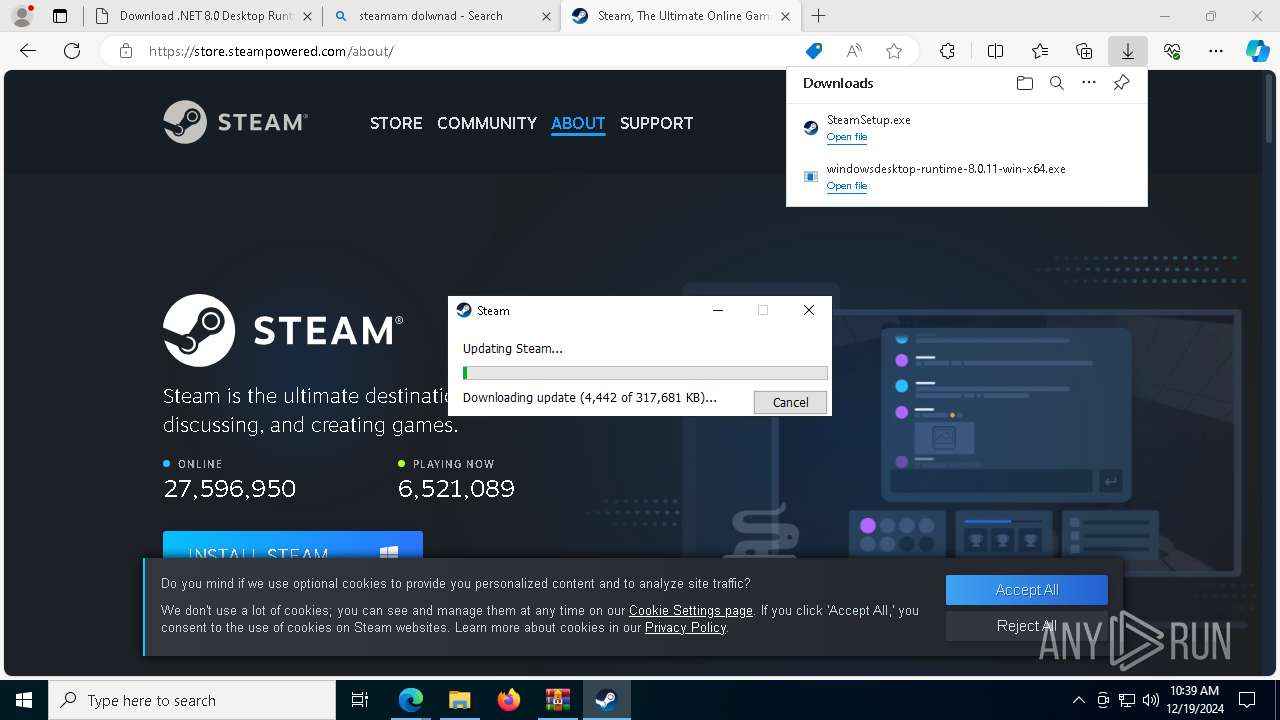
Task: Open the STORE menu on Steam site
Action: pos(396,123)
